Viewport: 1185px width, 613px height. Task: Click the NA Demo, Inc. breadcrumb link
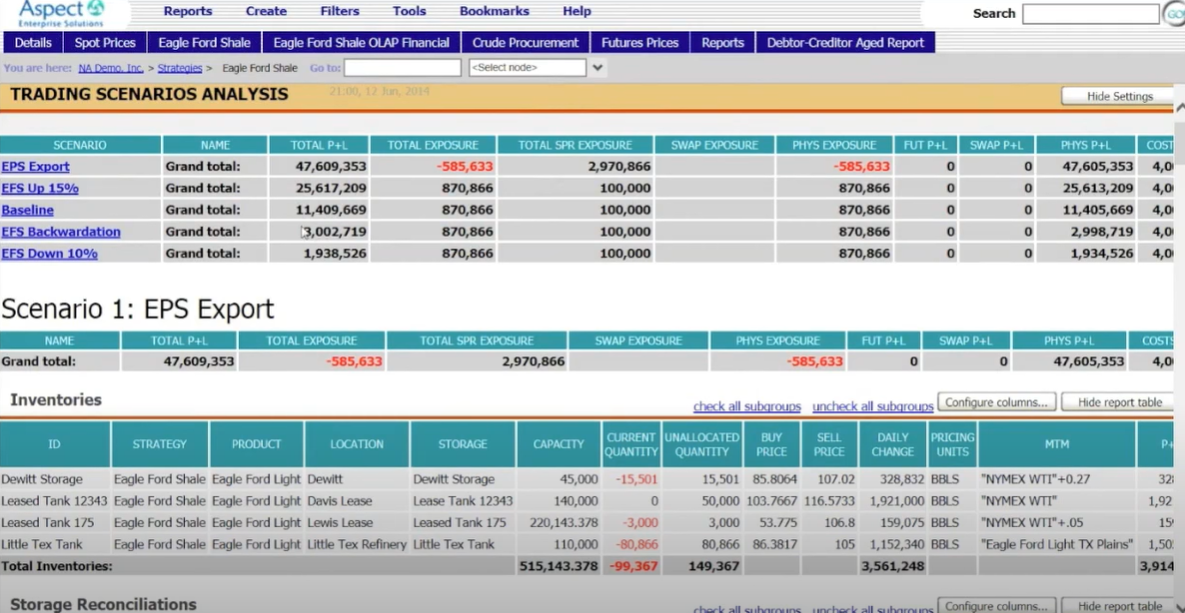109,68
